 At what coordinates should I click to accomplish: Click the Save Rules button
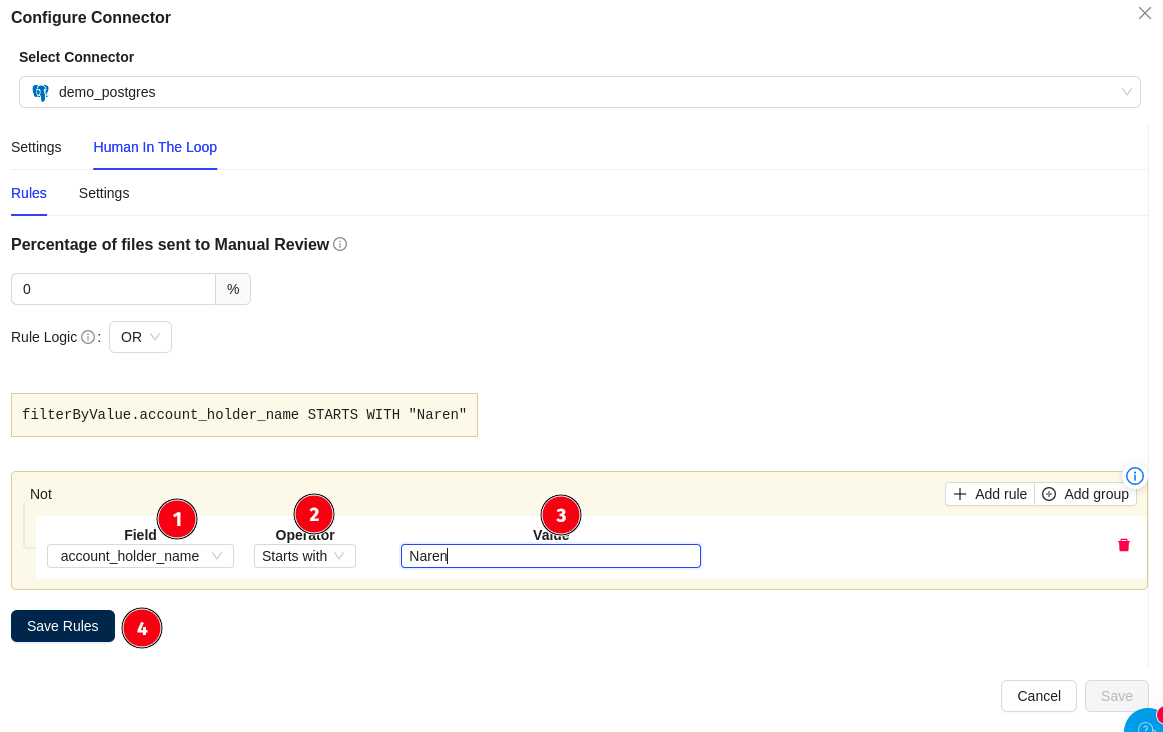click(63, 626)
